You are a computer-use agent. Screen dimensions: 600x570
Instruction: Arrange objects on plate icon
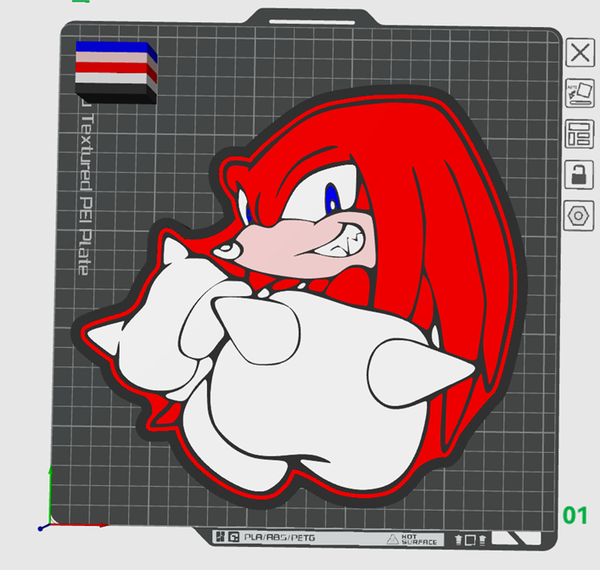pos(580,134)
